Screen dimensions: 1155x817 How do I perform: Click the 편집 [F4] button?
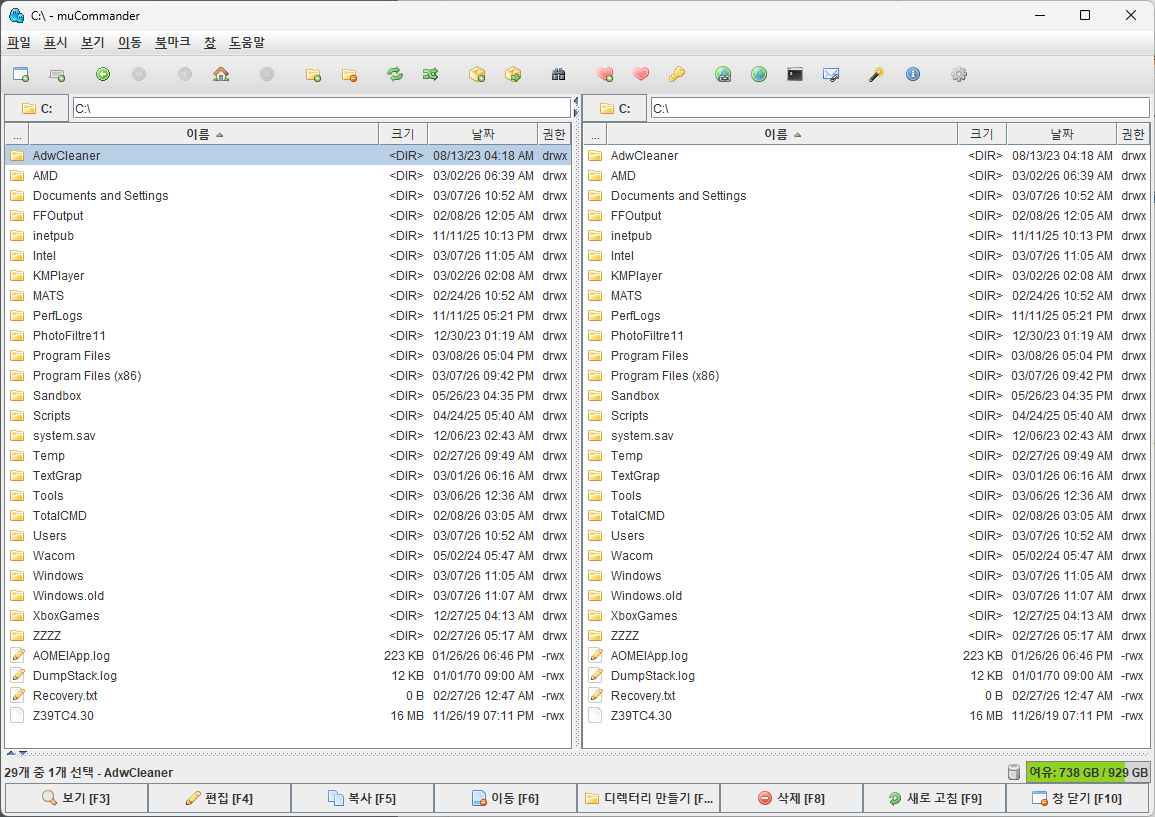coord(220,798)
